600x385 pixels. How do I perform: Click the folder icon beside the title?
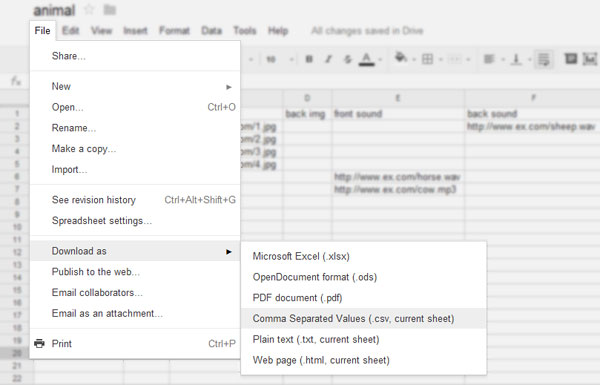click(109, 9)
